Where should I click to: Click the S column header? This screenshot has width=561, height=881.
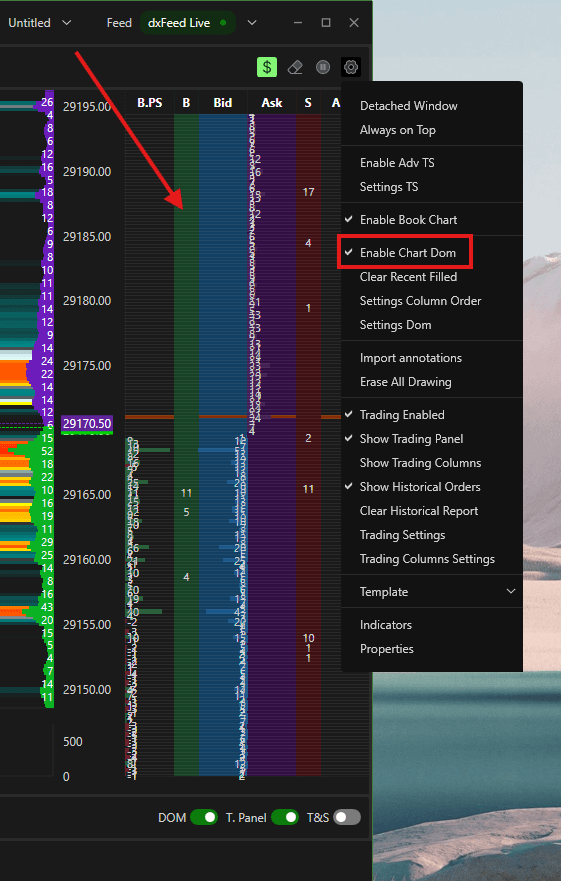pyautogui.click(x=308, y=103)
